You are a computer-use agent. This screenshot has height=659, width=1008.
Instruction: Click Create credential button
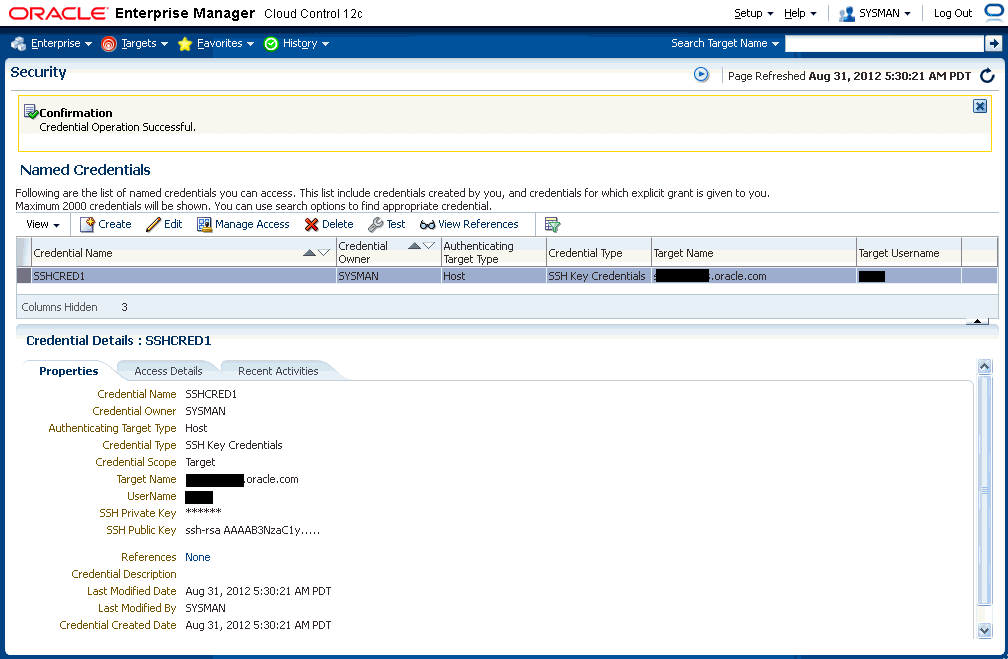pyautogui.click(x=106, y=224)
